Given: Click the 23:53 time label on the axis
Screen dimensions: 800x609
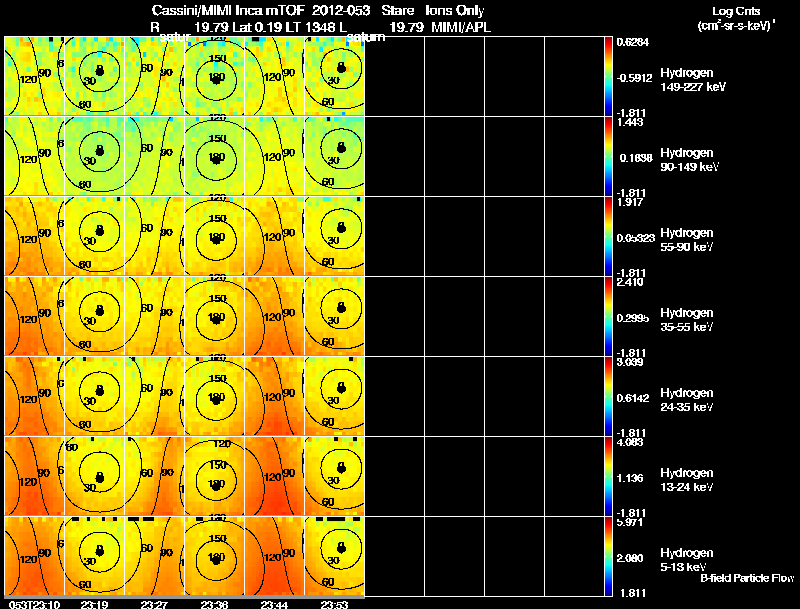Looking at the screenshot, I should click(x=334, y=604).
